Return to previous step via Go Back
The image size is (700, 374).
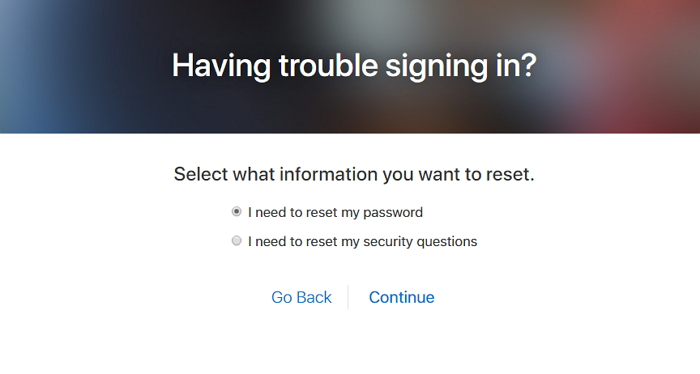[301, 297]
